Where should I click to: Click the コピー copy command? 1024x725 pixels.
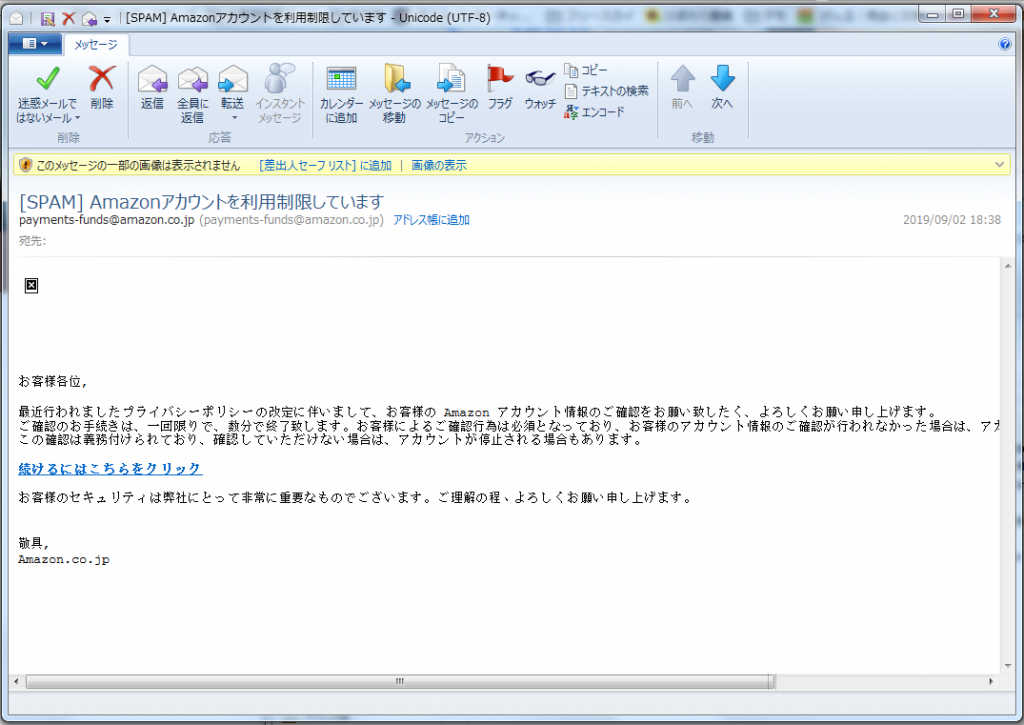586,70
